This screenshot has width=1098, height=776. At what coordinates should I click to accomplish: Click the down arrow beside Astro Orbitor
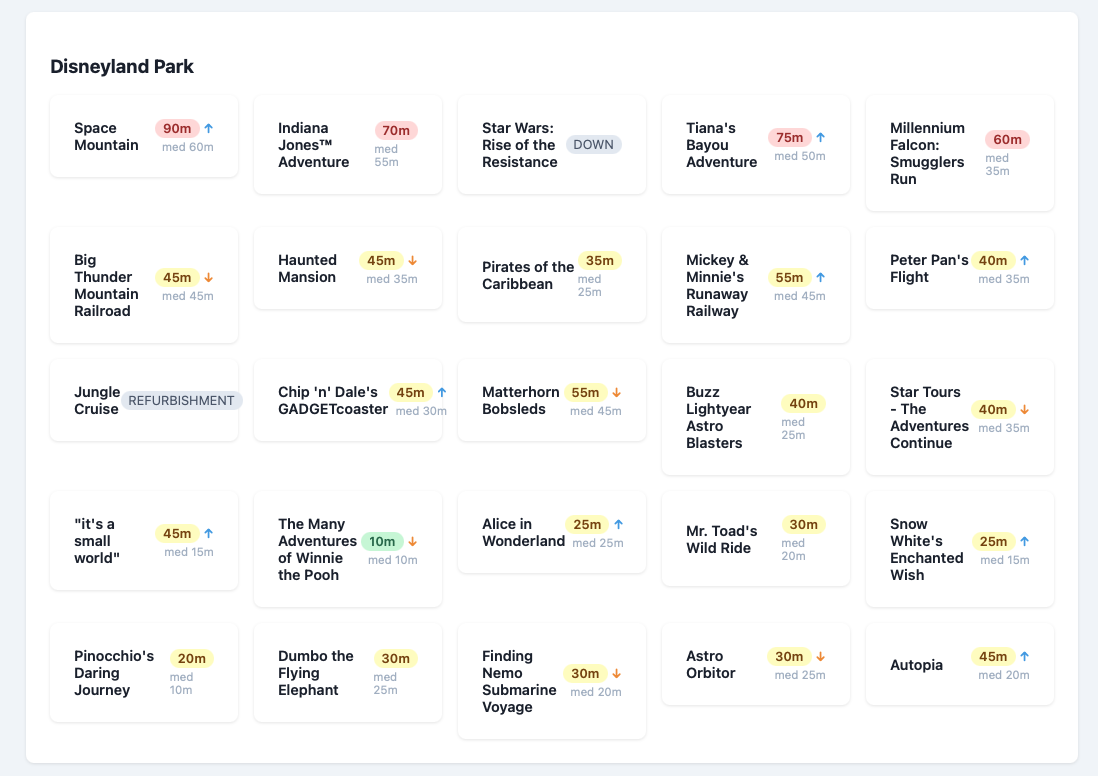coord(822,656)
